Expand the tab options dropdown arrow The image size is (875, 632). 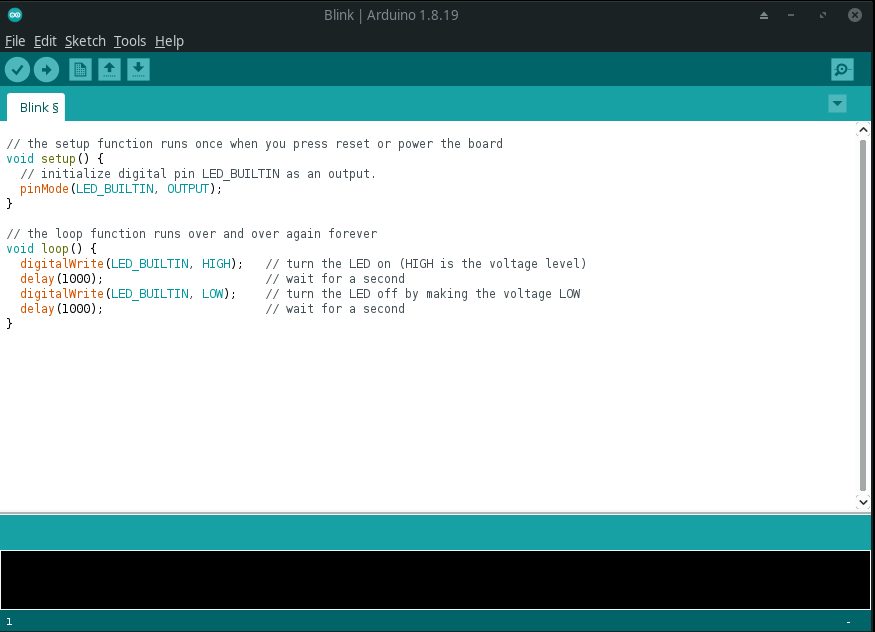(x=837, y=104)
